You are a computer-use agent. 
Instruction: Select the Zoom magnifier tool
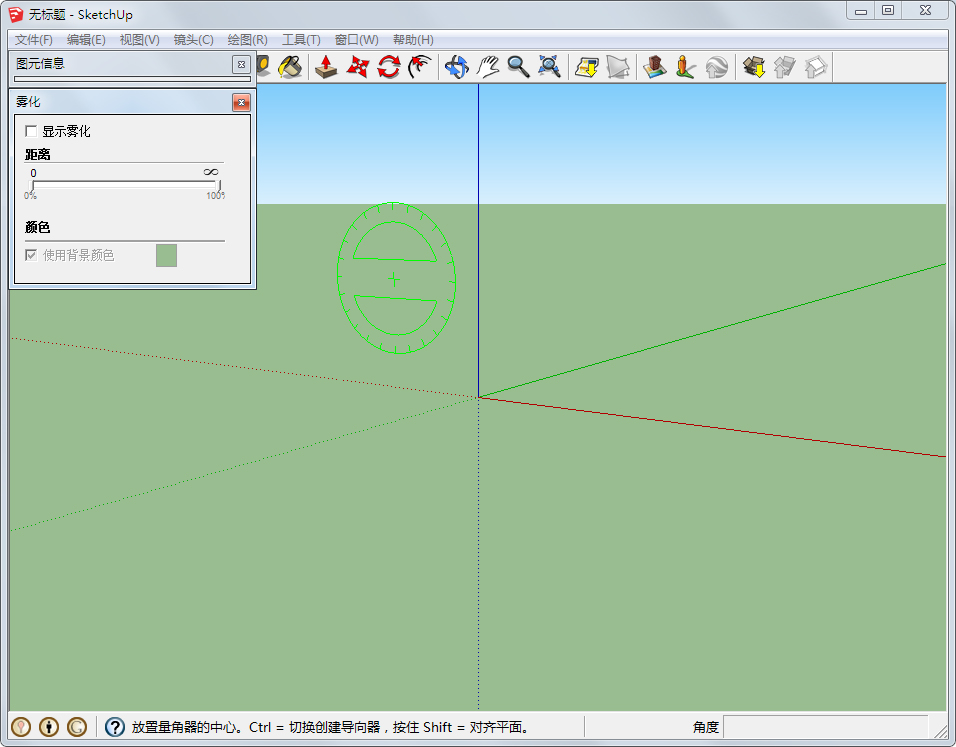[x=518, y=67]
